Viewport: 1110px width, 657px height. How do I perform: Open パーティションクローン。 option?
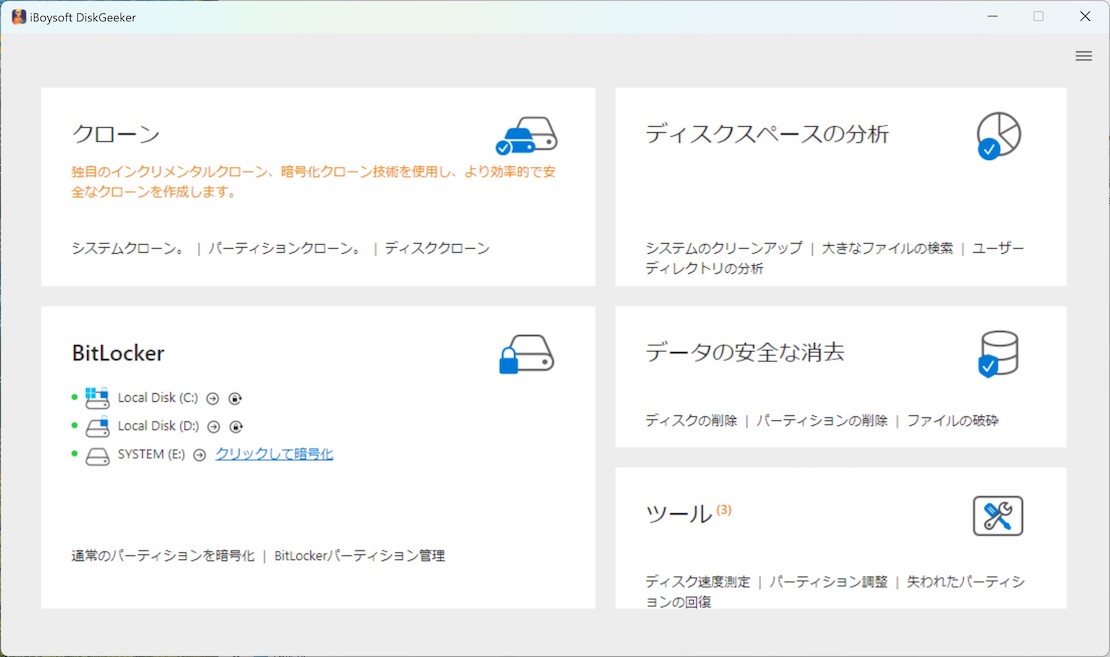[285, 248]
